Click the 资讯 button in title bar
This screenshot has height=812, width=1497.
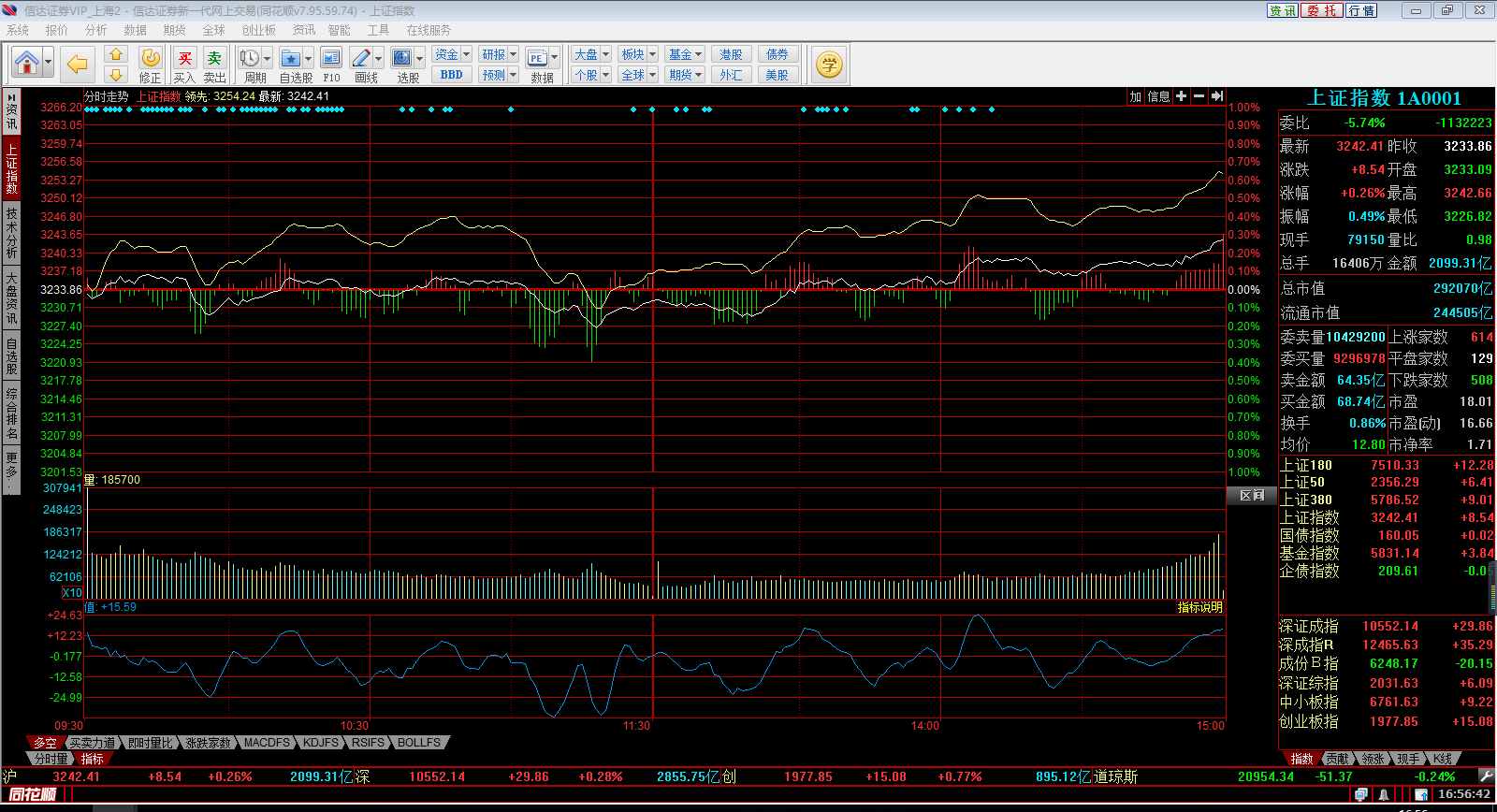point(1283,10)
